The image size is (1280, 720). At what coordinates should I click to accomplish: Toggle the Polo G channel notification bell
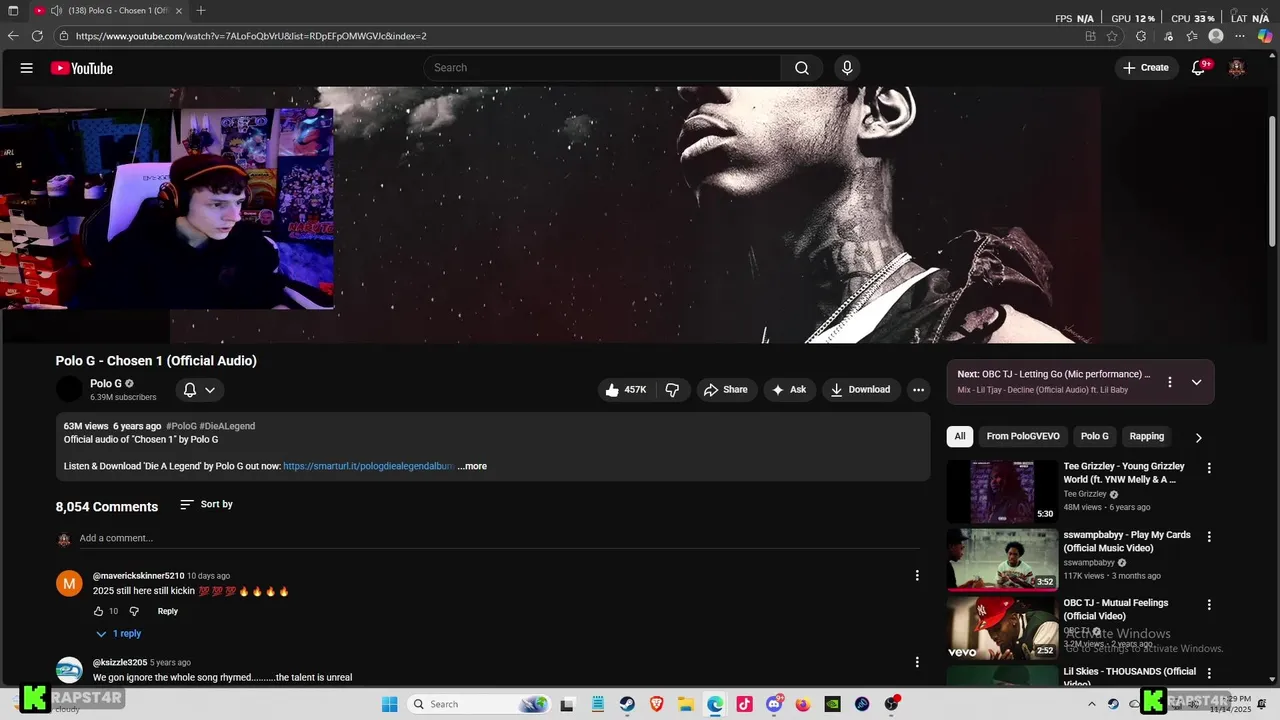199,390
